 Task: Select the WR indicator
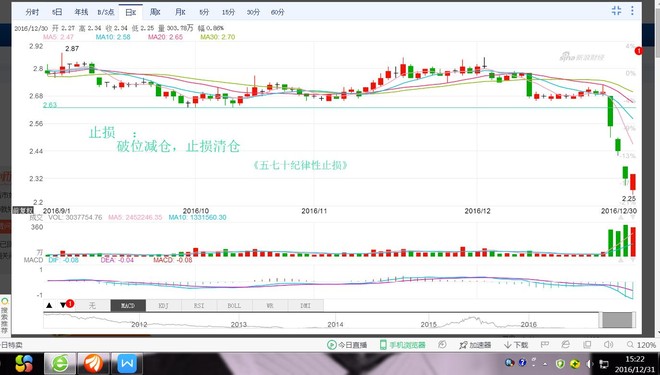coord(270,306)
